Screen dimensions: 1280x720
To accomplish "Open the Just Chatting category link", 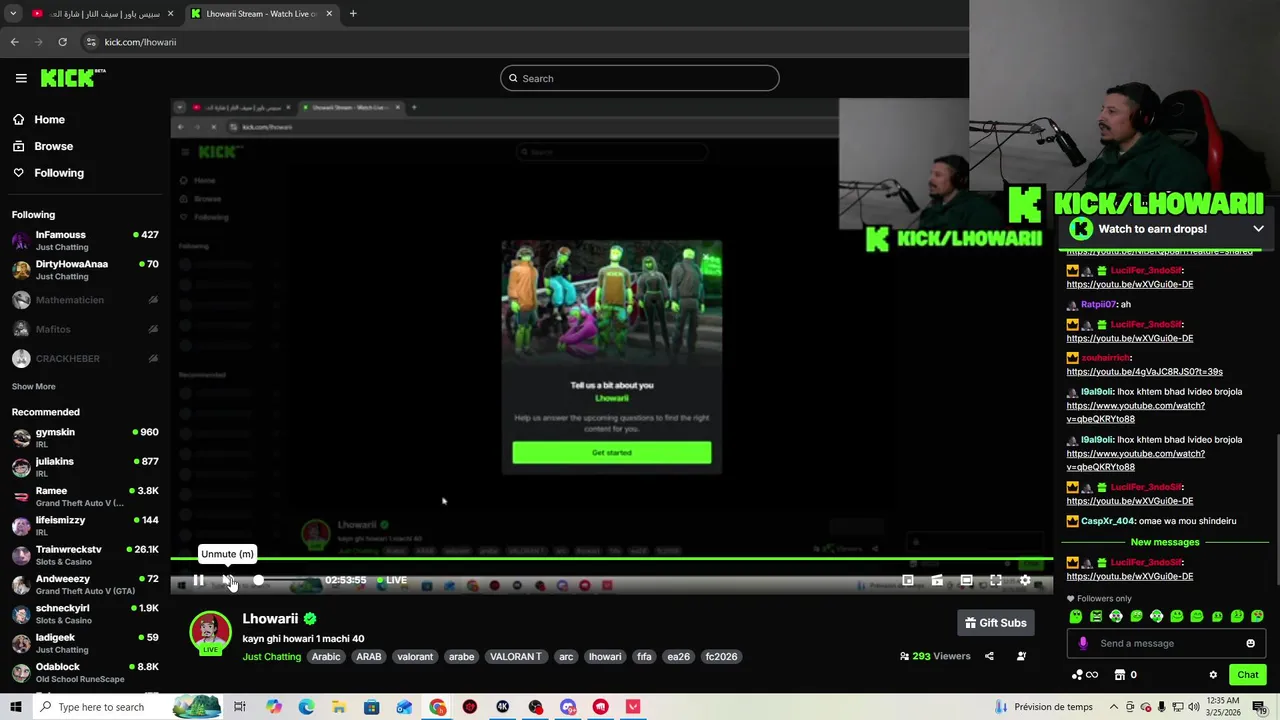I will pyautogui.click(x=271, y=657).
